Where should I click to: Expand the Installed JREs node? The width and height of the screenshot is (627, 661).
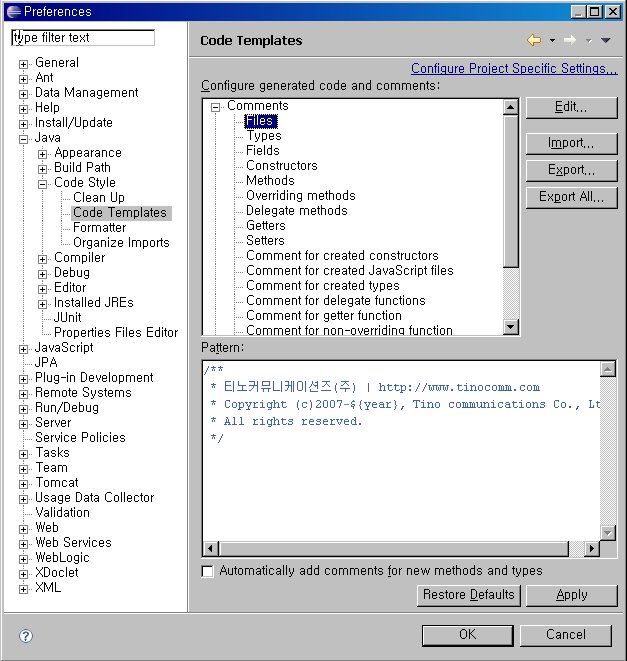43,304
